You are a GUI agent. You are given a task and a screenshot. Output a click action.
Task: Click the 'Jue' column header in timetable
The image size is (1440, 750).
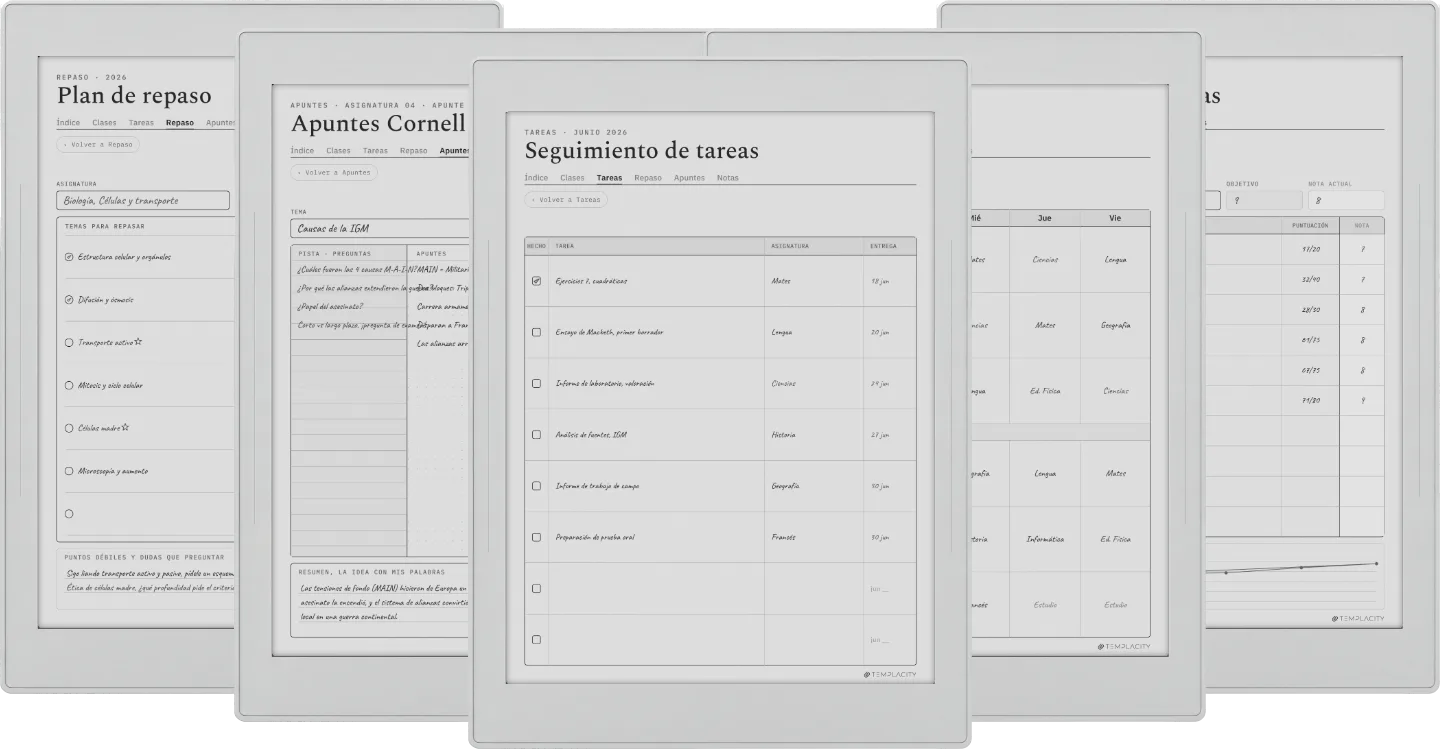click(x=1045, y=218)
